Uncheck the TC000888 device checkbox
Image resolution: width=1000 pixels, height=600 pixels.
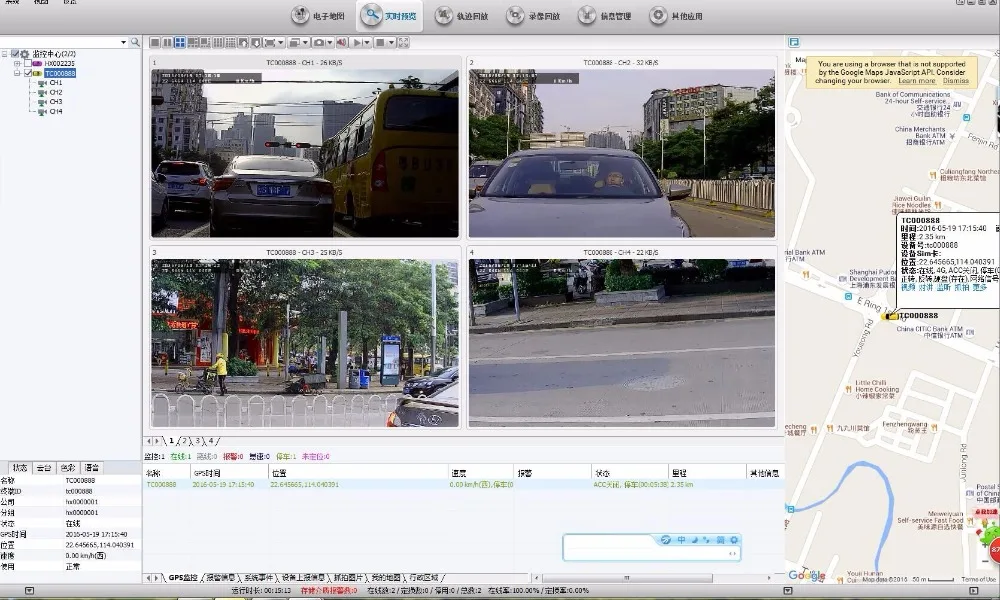click(27, 73)
